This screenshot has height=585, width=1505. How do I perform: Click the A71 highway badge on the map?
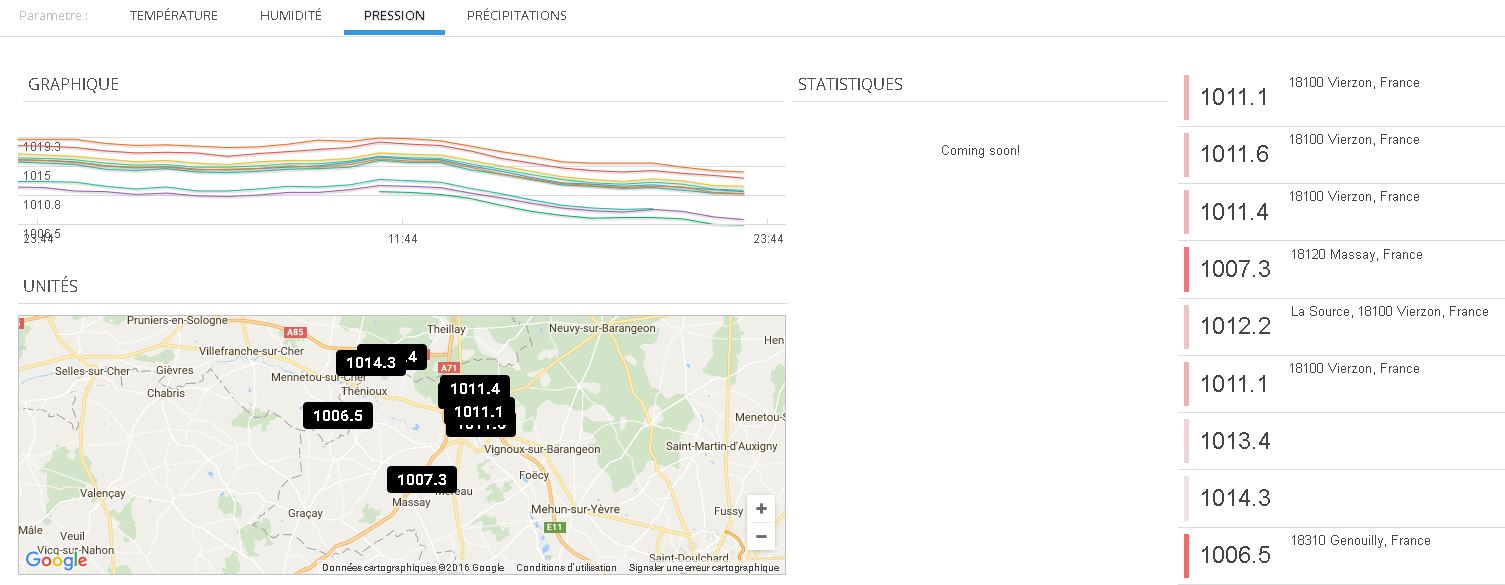pos(449,367)
